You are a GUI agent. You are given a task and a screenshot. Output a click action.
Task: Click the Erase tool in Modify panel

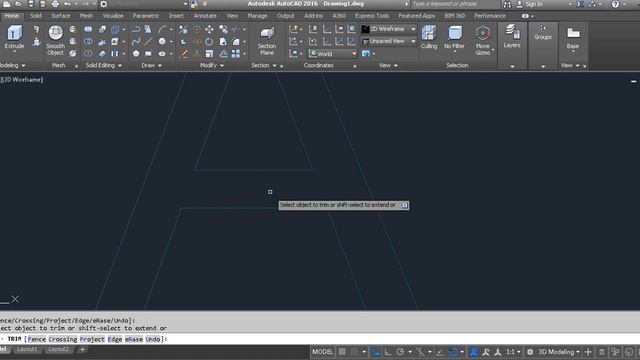[x=184, y=53]
